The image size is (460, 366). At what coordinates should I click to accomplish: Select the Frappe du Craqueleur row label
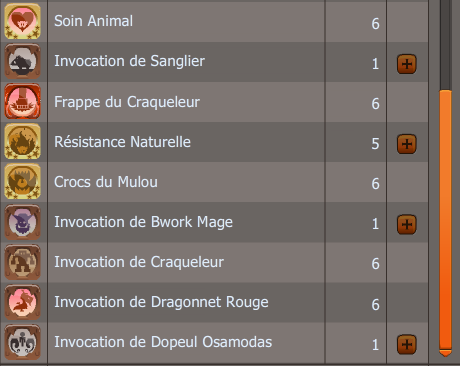(127, 102)
